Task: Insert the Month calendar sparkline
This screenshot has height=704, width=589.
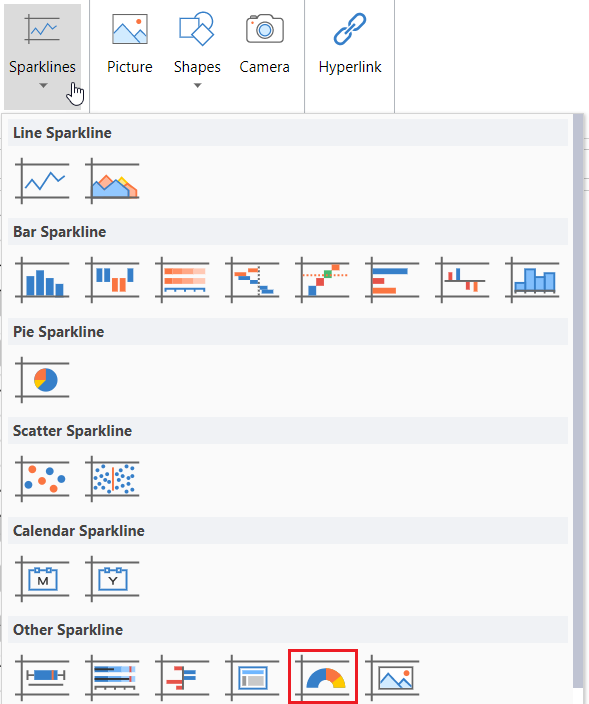Action: pyautogui.click(x=42, y=579)
